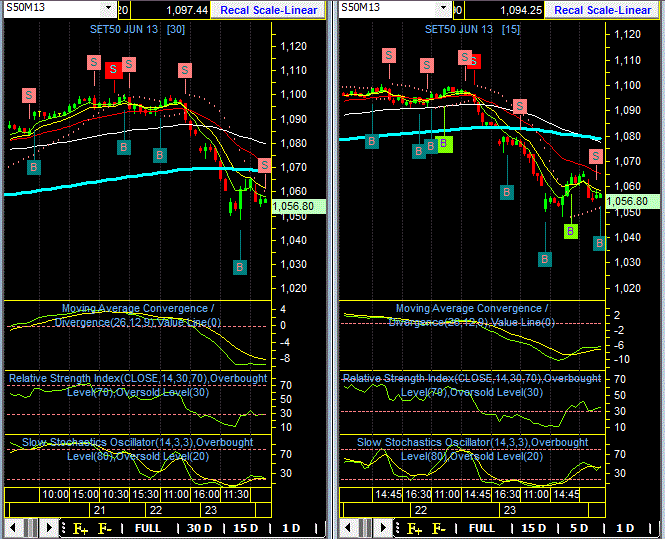This screenshot has height=539, width=665.
Task: Click MACD indicator title in left chart
Action: click(x=138, y=315)
